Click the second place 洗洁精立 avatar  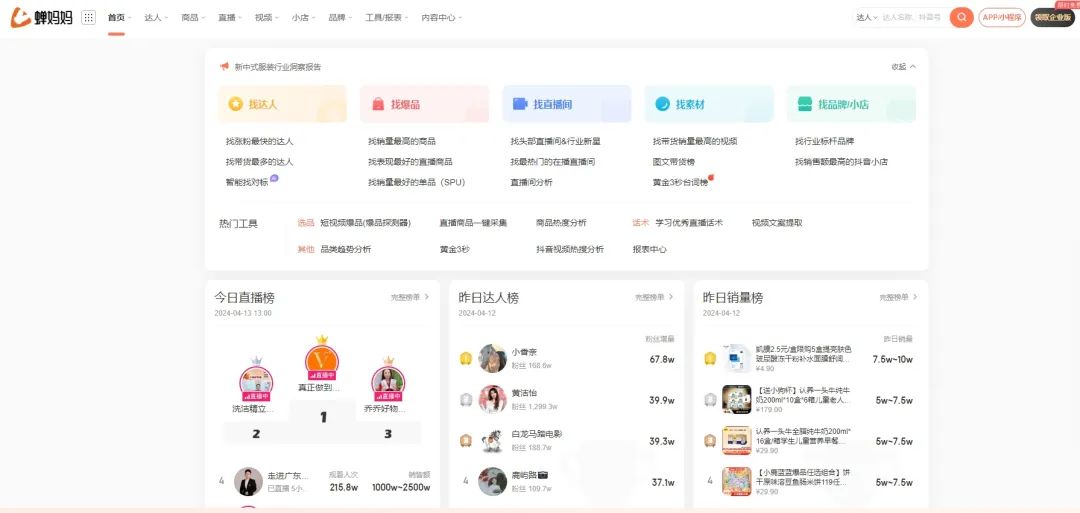pyautogui.click(x=256, y=383)
